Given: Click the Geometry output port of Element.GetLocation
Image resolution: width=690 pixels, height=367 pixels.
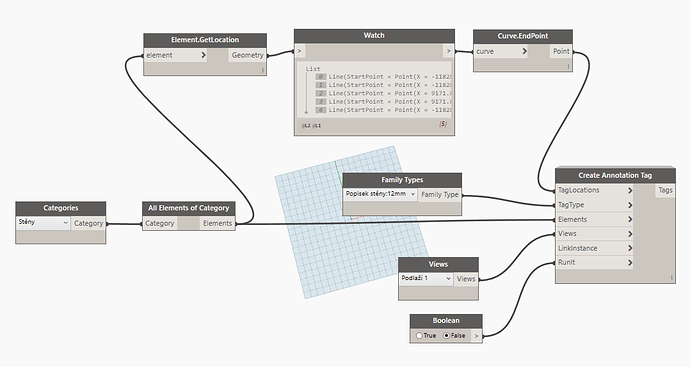Looking at the screenshot, I should point(247,55).
